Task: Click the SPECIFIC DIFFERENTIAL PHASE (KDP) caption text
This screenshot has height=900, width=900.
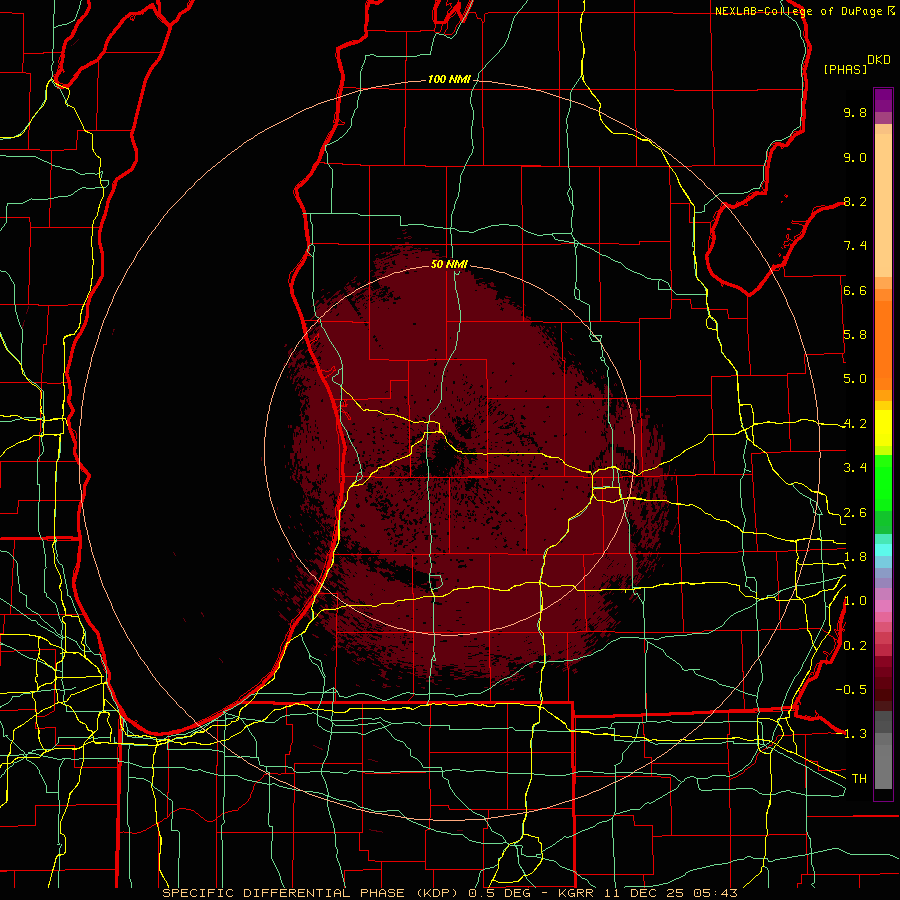Action: [x=312, y=893]
